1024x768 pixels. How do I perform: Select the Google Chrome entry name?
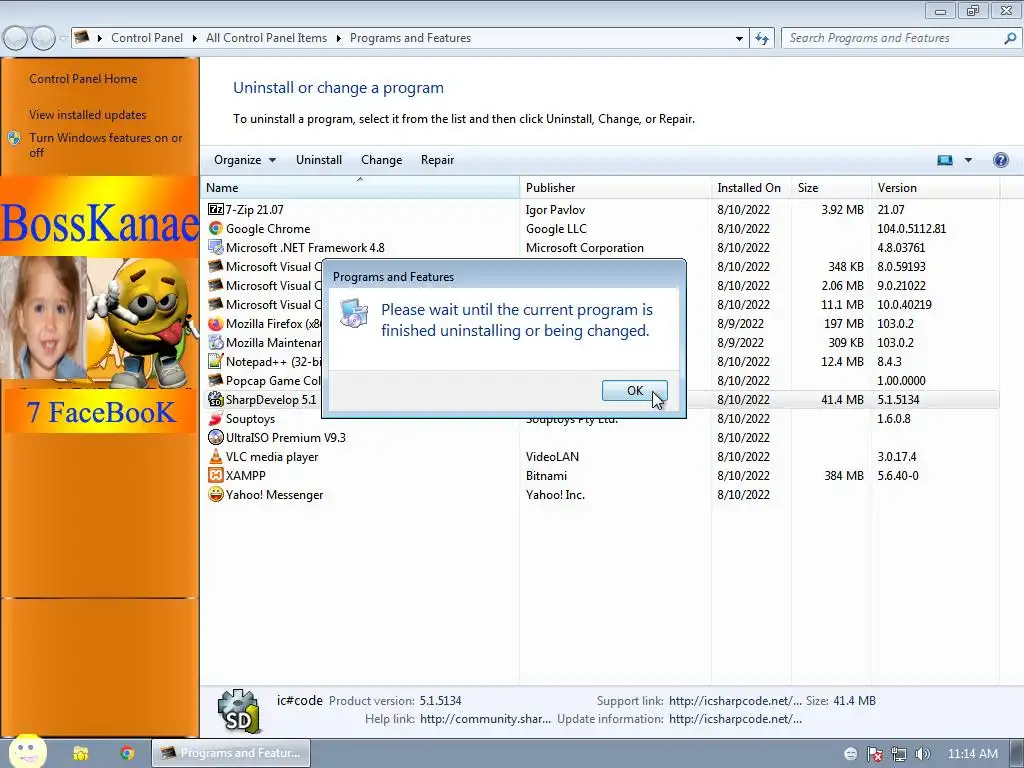click(x=268, y=229)
